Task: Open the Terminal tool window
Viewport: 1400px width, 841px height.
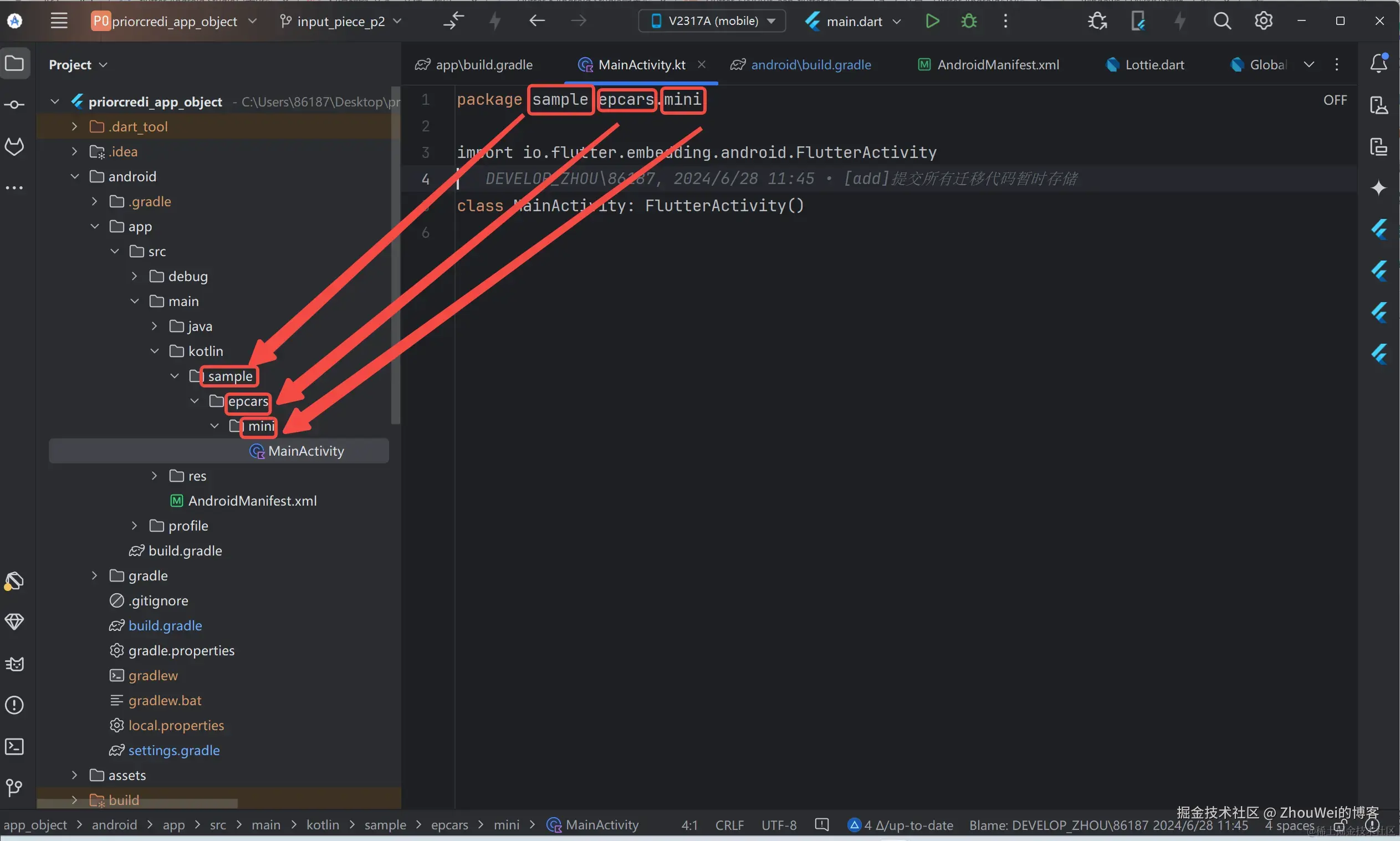Action: 14,747
